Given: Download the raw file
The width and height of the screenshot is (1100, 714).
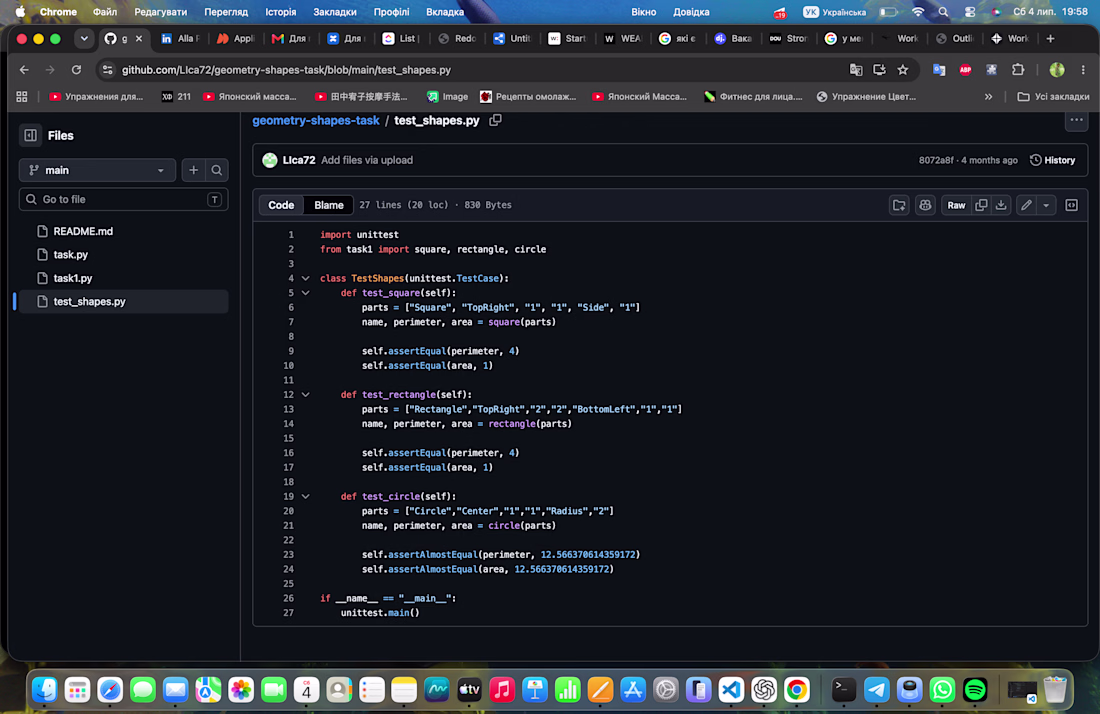Looking at the screenshot, I should pos(1001,206).
